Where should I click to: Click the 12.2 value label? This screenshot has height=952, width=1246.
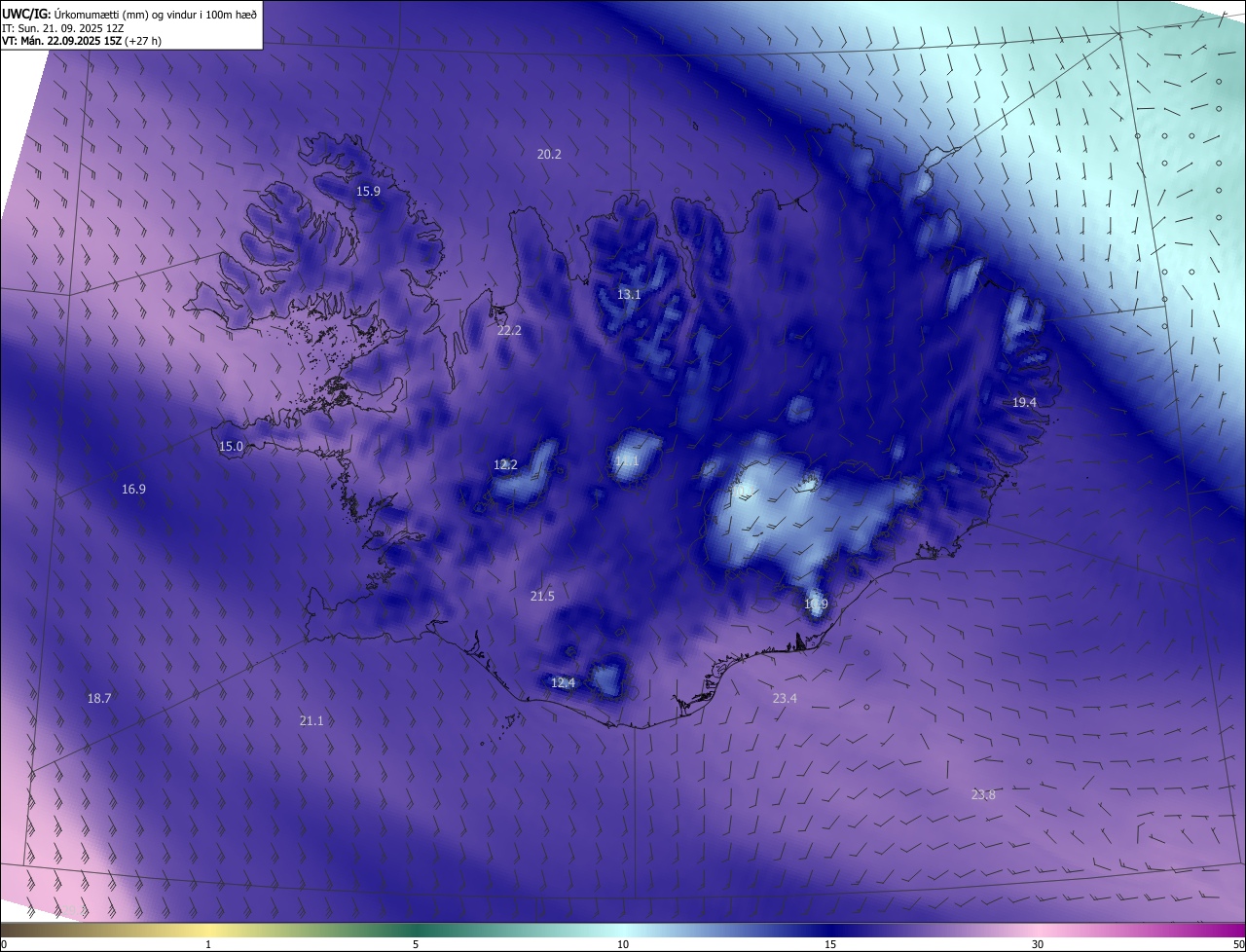[x=505, y=464]
